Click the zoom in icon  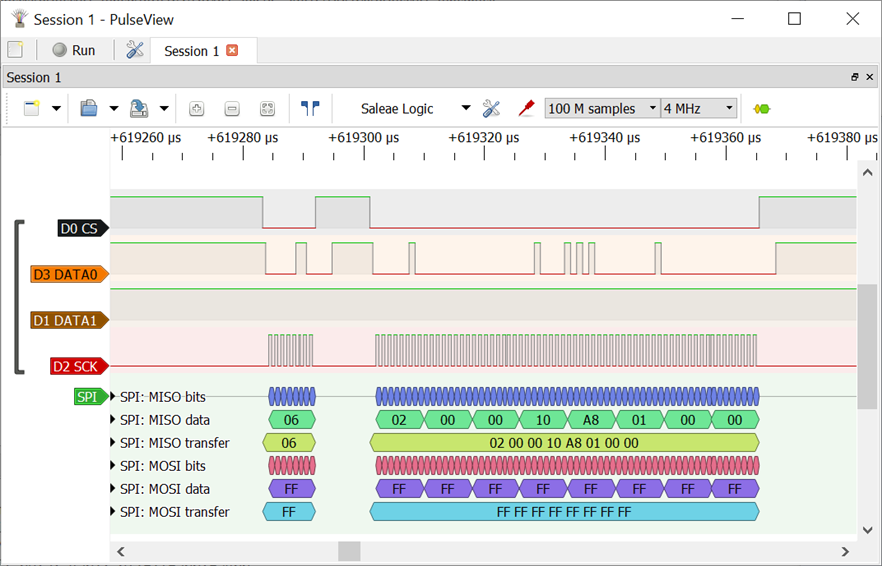pyautogui.click(x=197, y=109)
